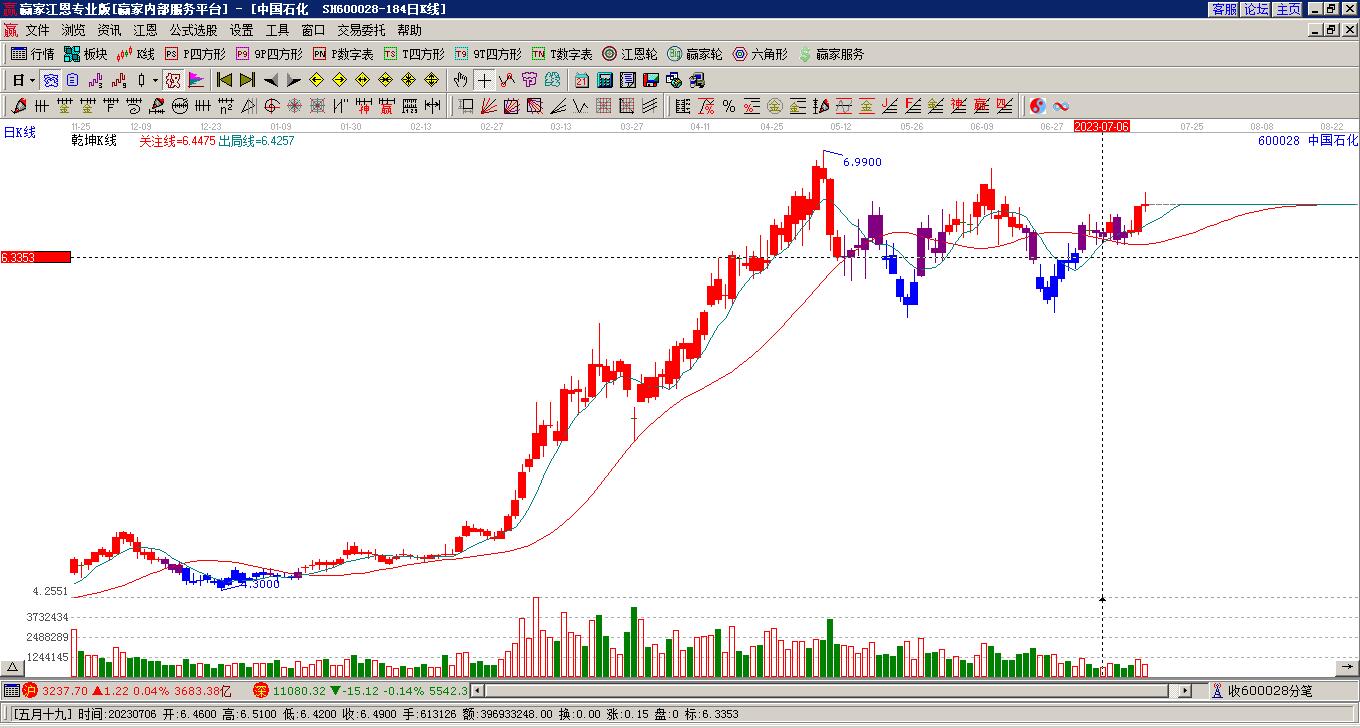Toggle the pressed indicator overlay button
This screenshot has height=728, width=1360.
coord(172,80)
